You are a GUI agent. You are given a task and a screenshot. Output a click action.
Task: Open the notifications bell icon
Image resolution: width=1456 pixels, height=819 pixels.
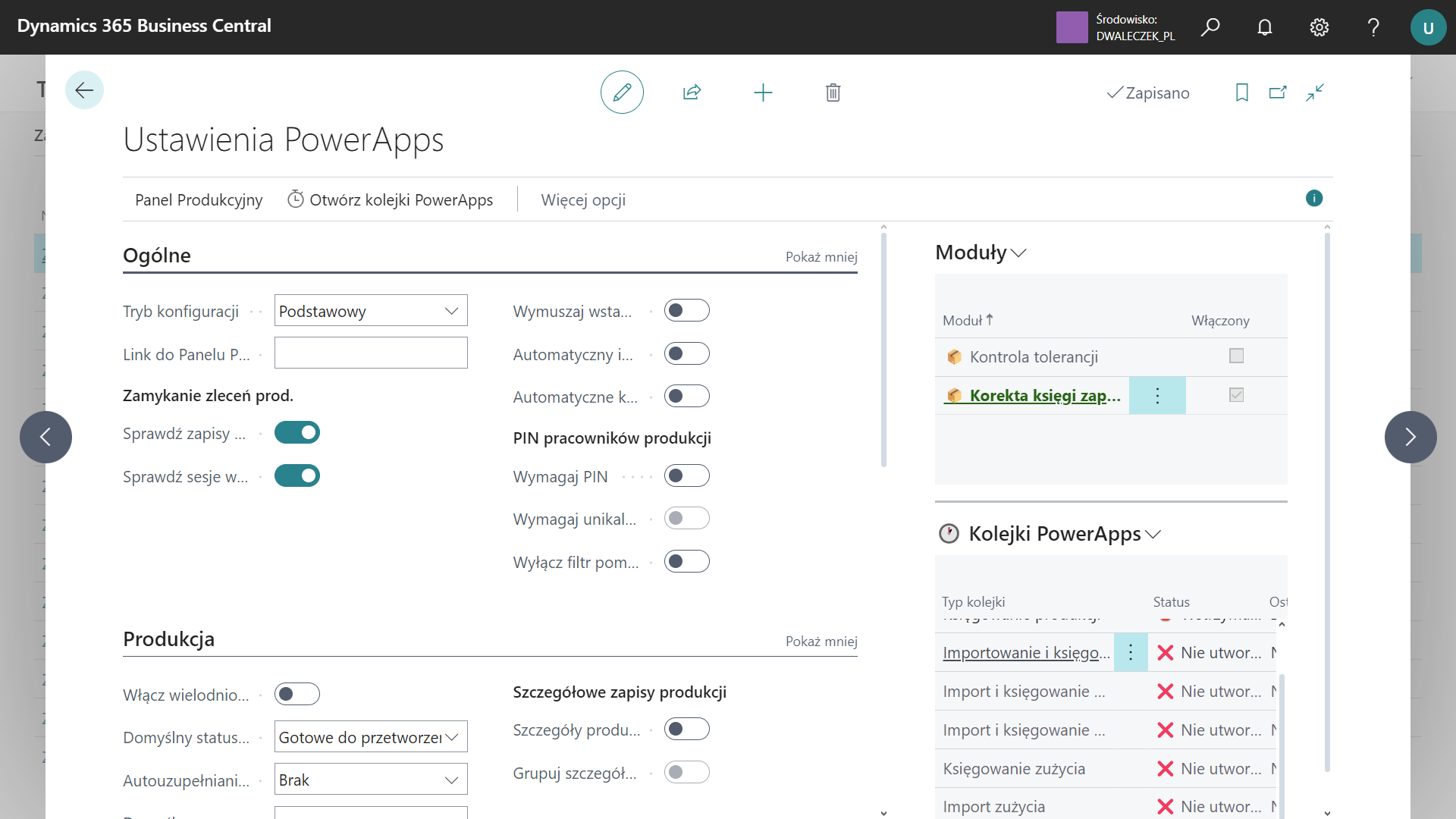click(1264, 27)
